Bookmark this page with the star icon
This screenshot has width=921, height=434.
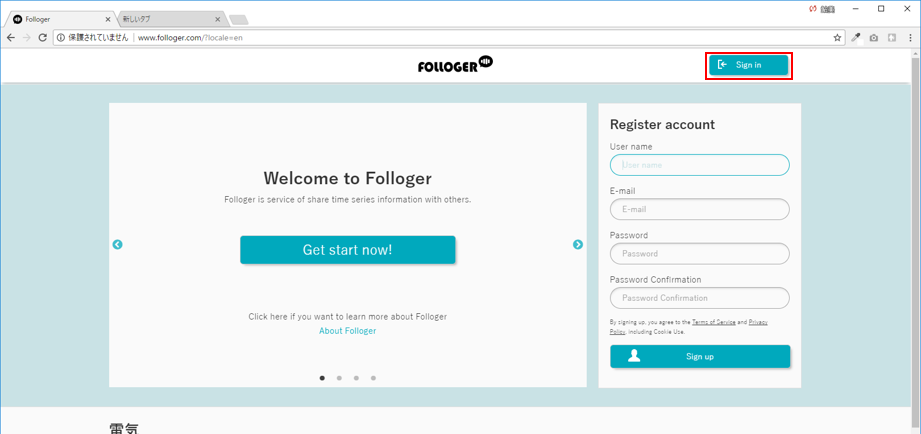(x=838, y=38)
